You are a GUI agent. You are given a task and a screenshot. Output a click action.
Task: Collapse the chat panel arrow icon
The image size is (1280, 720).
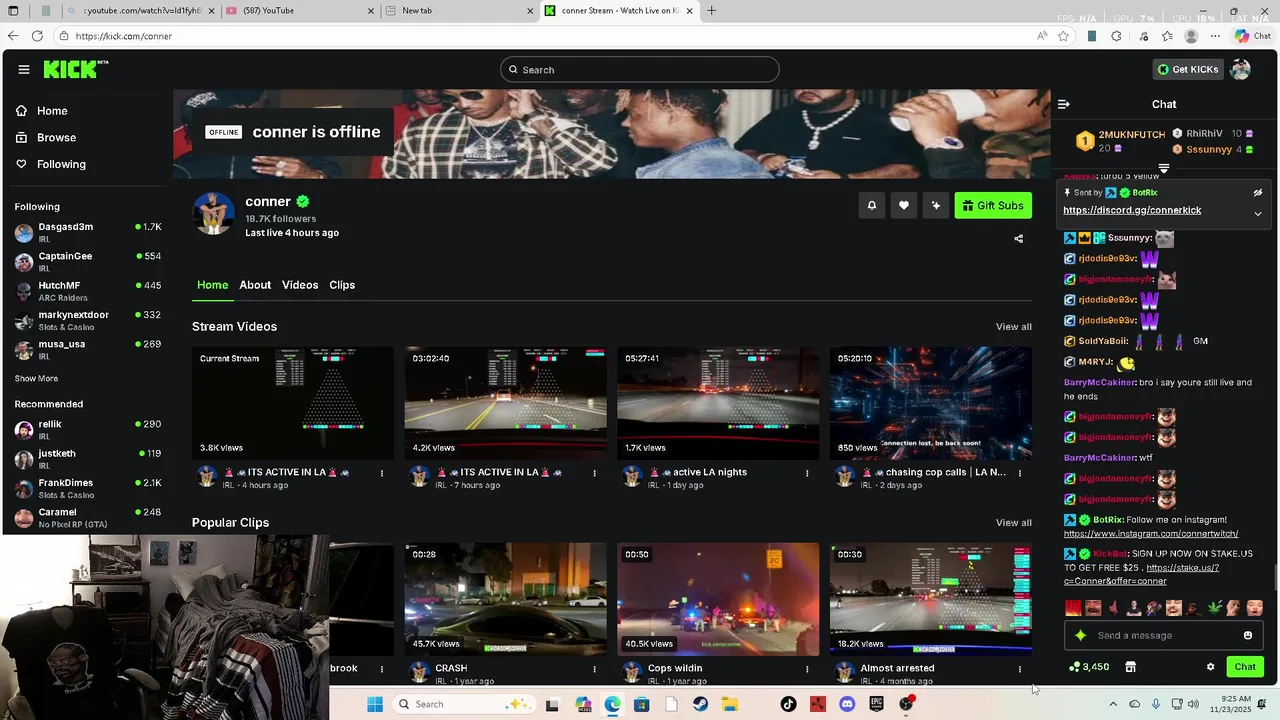point(1064,104)
